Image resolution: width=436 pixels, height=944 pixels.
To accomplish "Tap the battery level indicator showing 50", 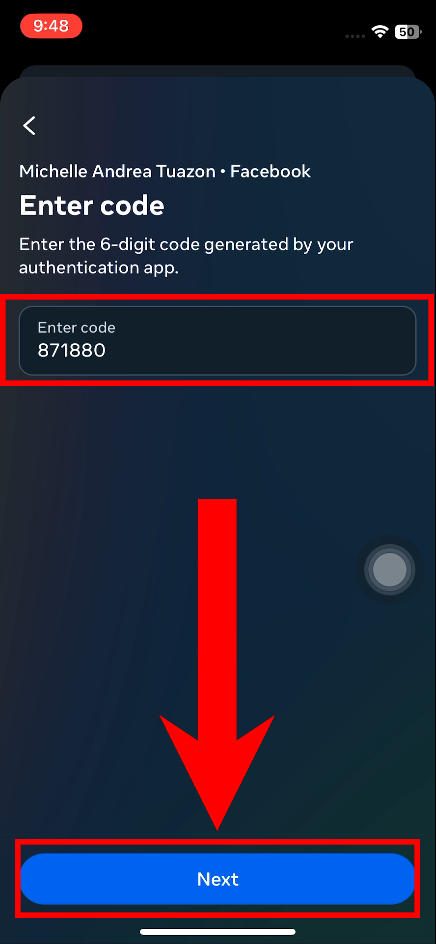I will click(x=408, y=32).
